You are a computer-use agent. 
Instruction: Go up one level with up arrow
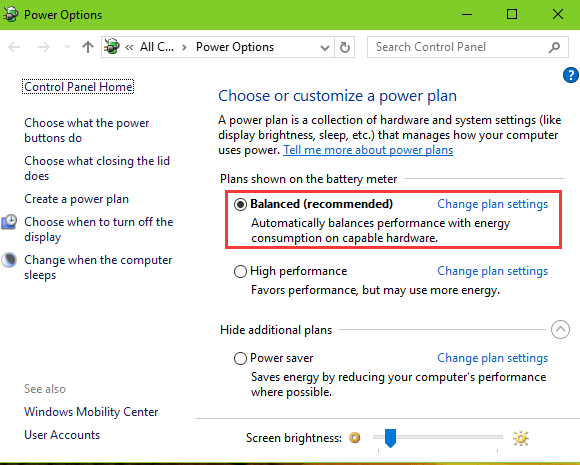coord(88,47)
